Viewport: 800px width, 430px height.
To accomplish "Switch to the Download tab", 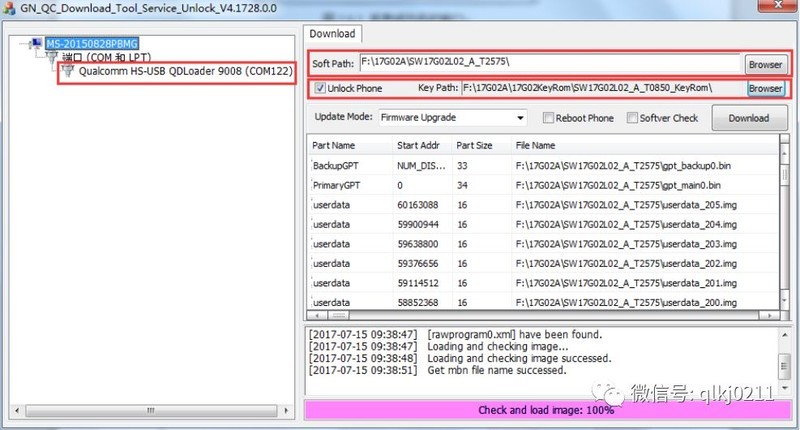I will point(331,33).
